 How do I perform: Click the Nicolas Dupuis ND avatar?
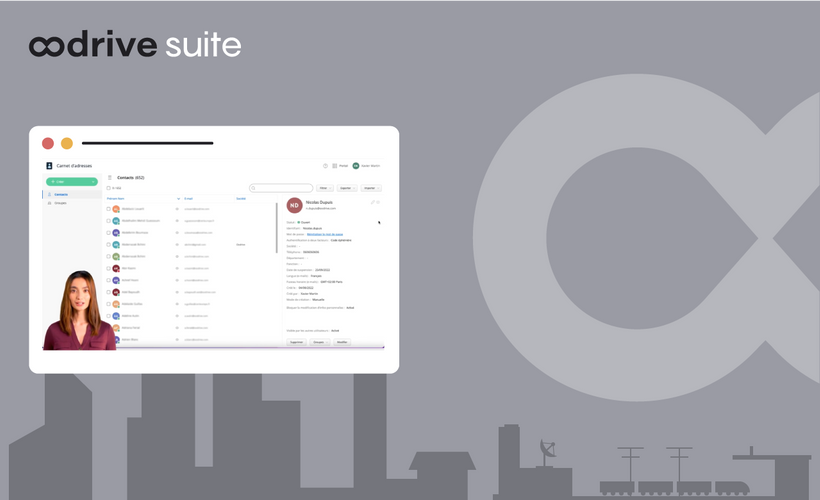(294, 205)
